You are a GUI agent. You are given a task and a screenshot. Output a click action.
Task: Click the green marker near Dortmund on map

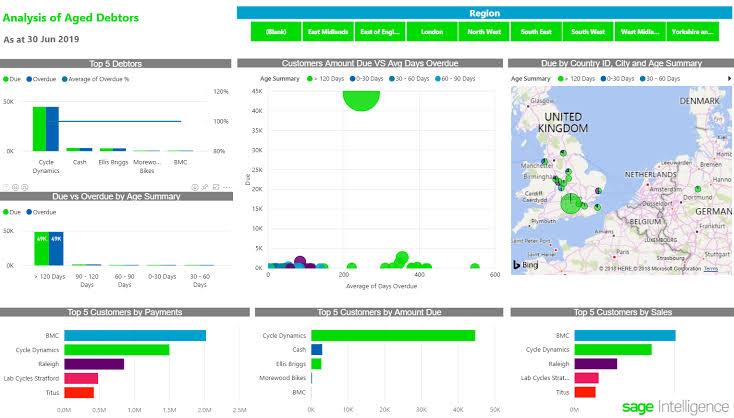698,189
